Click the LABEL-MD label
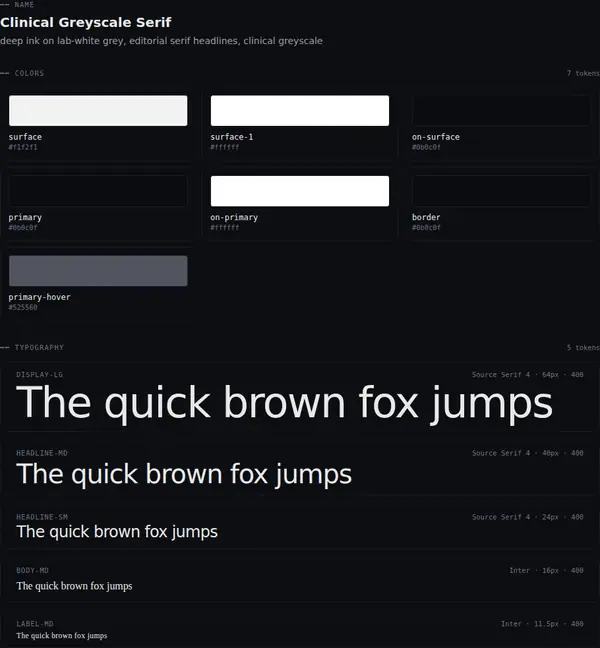The image size is (600, 648). click(x=35, y=624)
